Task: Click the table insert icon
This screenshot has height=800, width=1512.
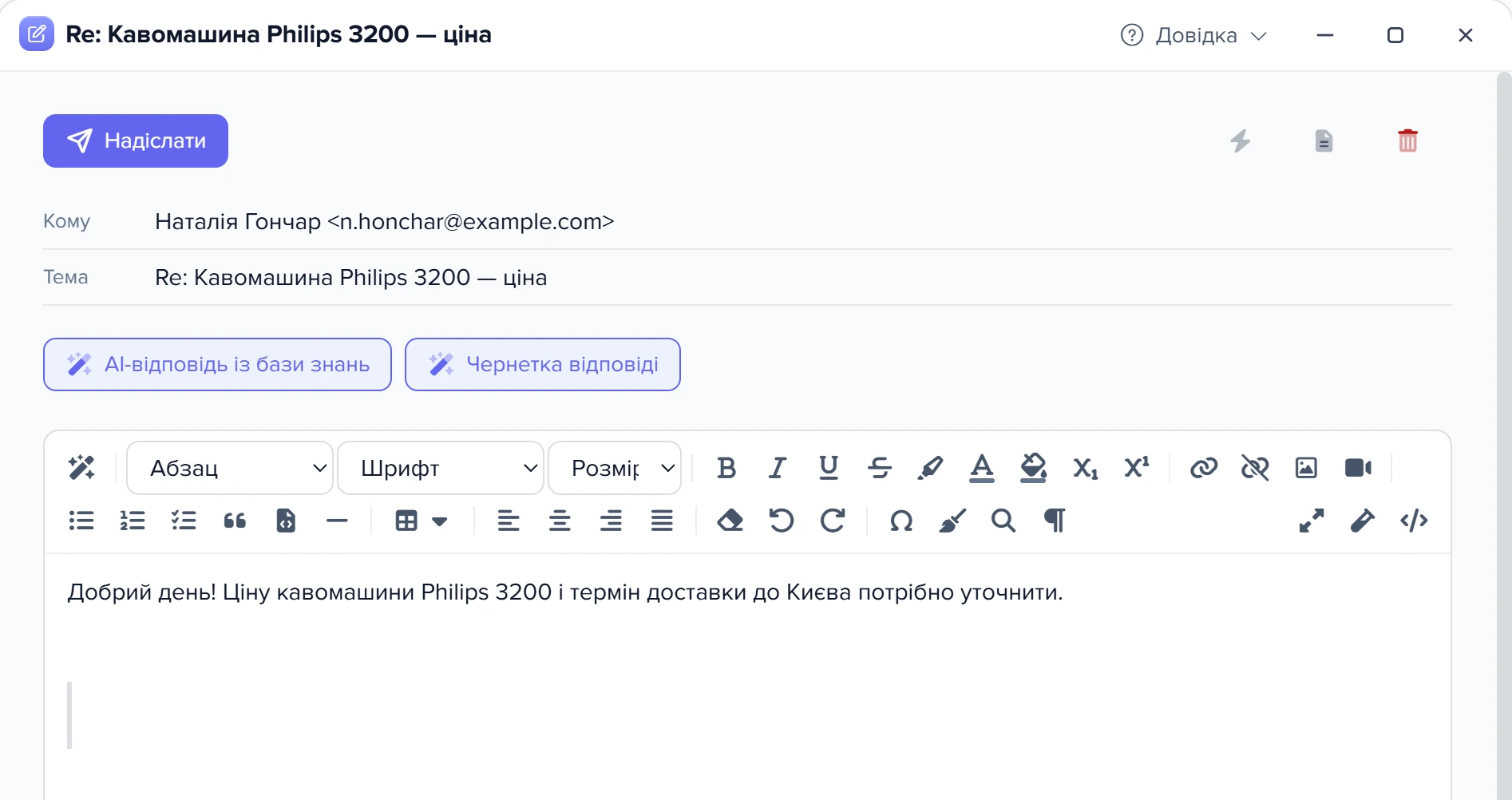Action: [x=406, y=521]
